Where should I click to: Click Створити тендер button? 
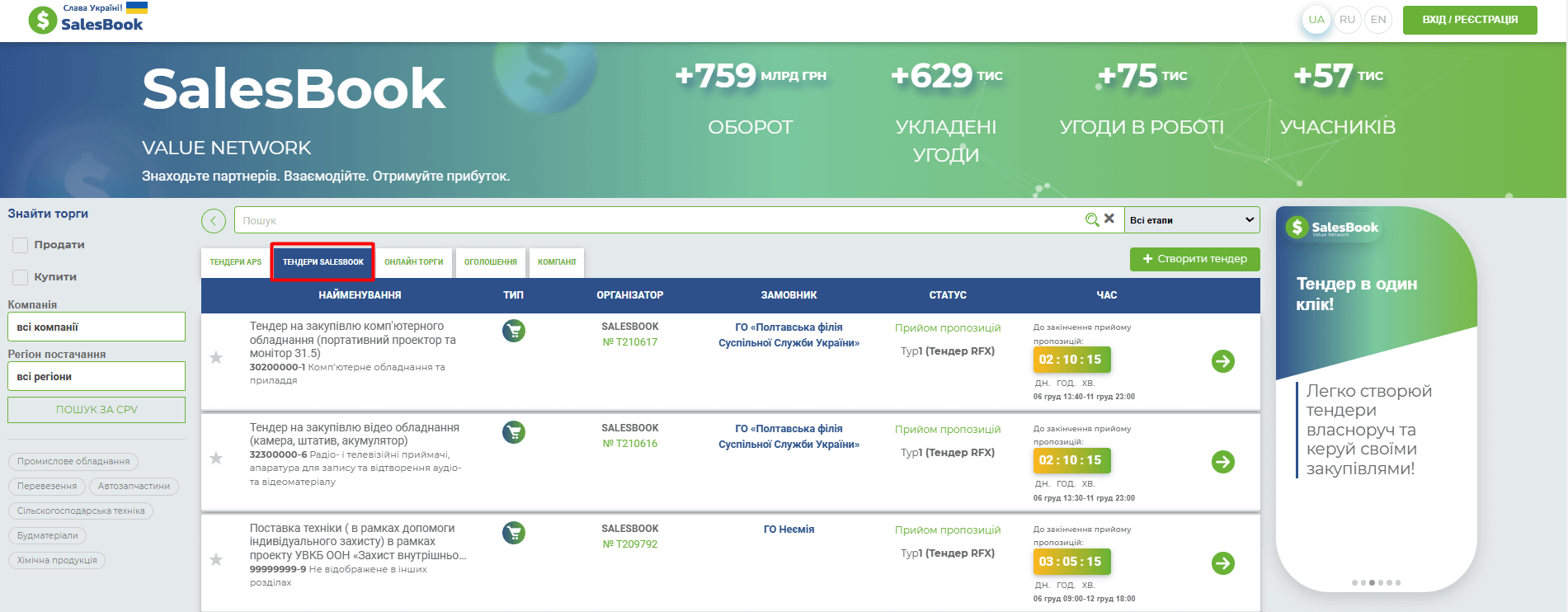point(1194,259)
